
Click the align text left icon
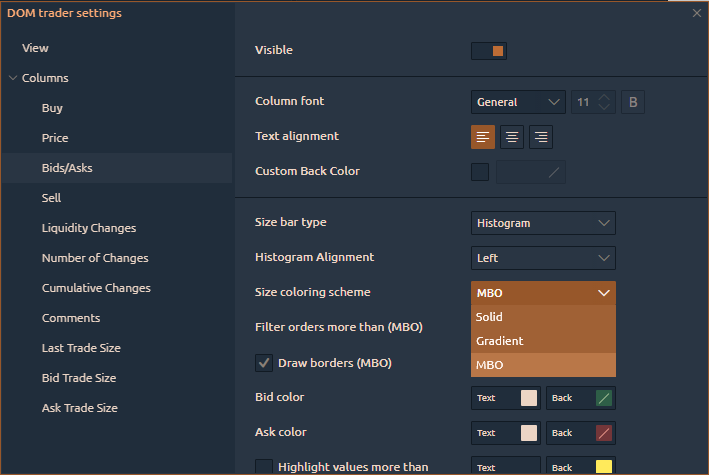pos(483,137)
